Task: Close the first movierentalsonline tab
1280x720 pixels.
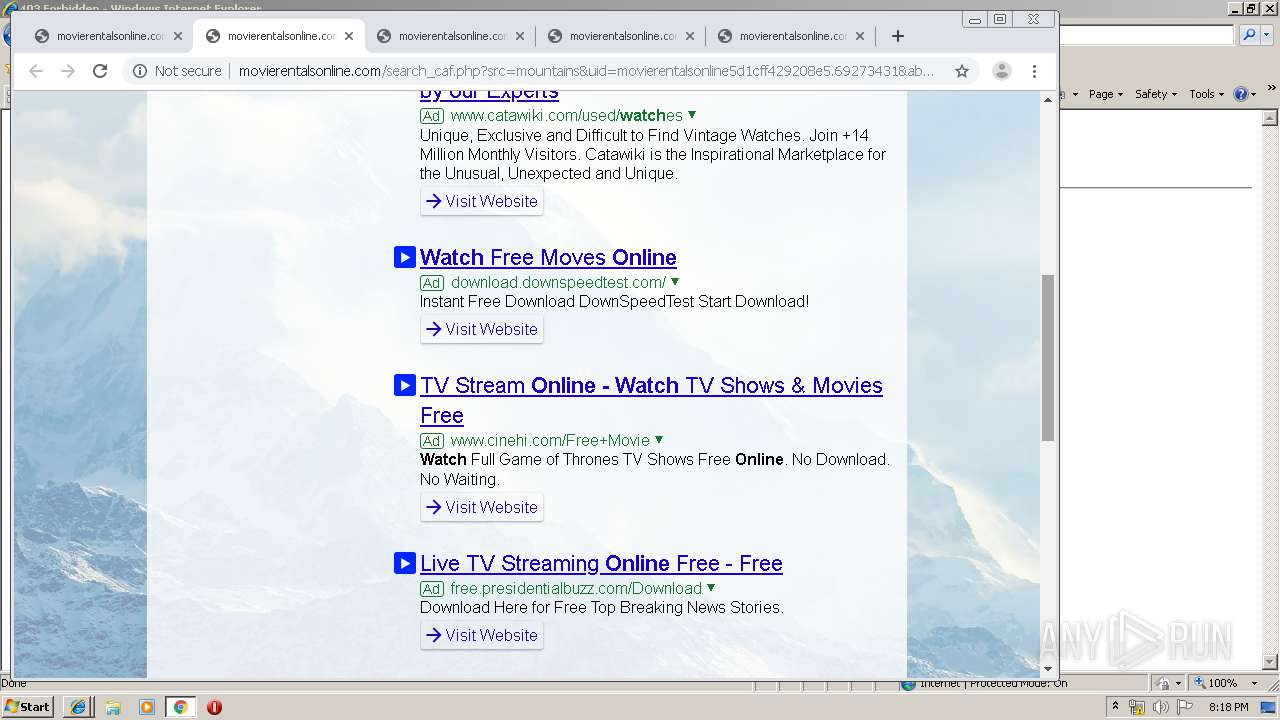Action: point(178,36)
